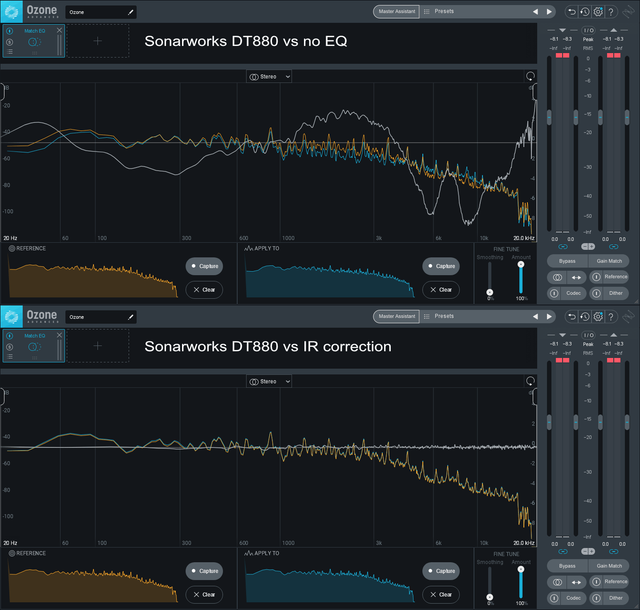Add a module with plus slot, bottom window

point(98,346)
